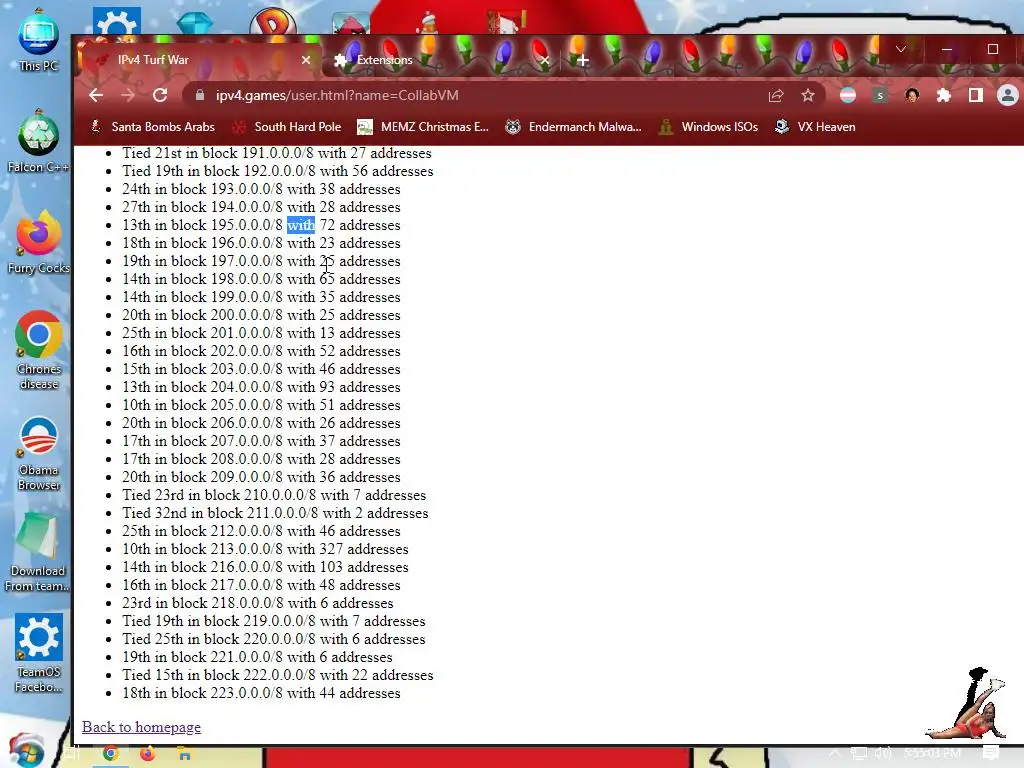The width and height of the screenshot is (1024, 768).
Task: Open Falcon C++ recycle bin desktop icon
Action: point(39,142)
